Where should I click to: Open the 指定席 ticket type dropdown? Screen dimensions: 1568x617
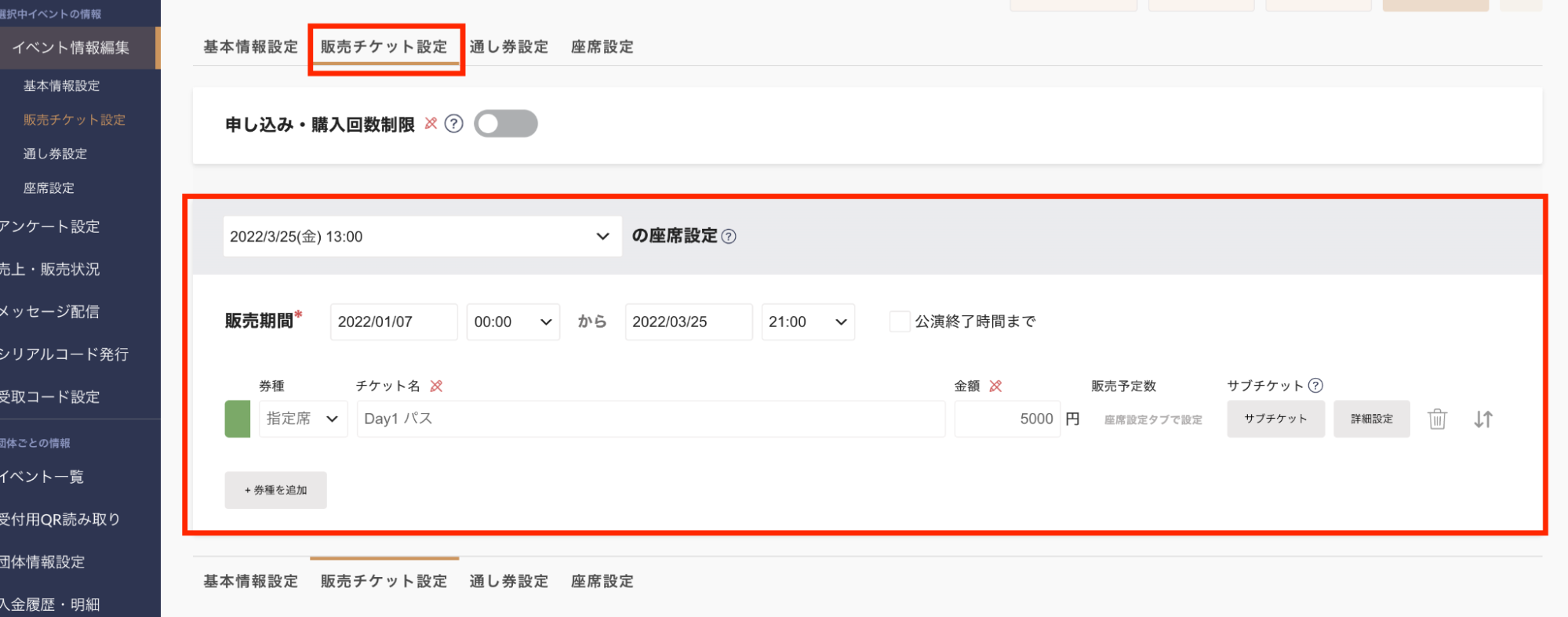[x=303, y=419]
